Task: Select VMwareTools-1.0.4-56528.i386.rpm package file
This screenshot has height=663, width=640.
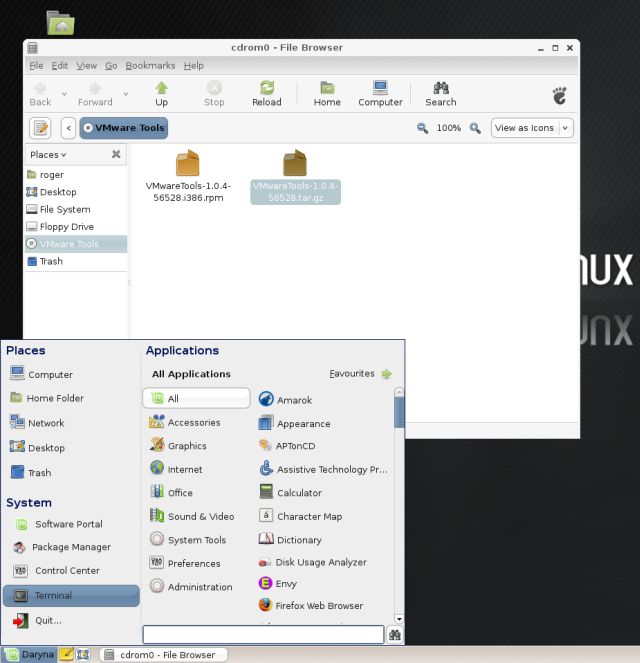Action: (x=188, y=176)
